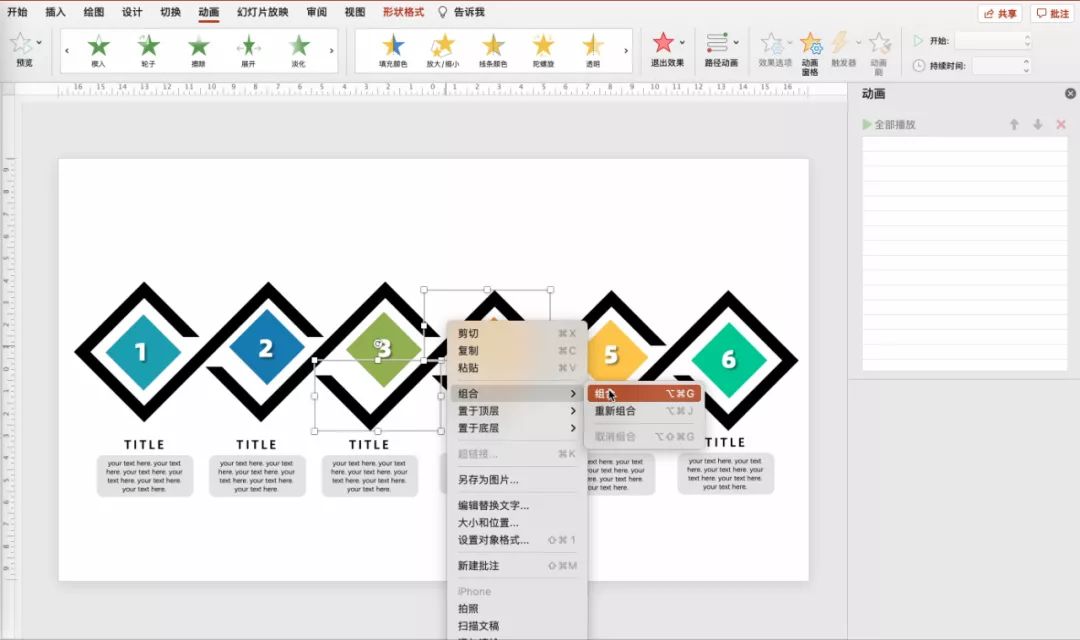This screenshot has height=640, width=1080.
Task: Apply the 线条颜色 line color emphasis effect
Action: 493,50
